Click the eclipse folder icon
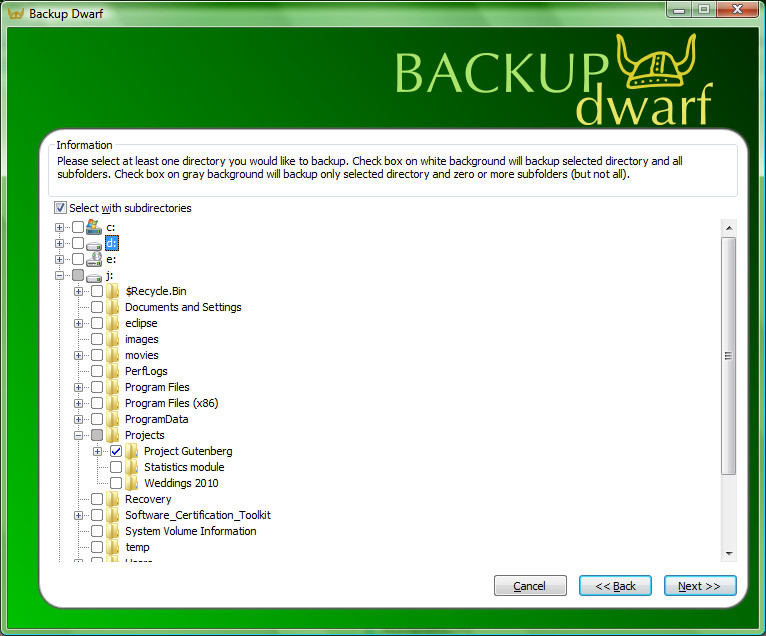This screenshot has width=766, height=636. 113,323
